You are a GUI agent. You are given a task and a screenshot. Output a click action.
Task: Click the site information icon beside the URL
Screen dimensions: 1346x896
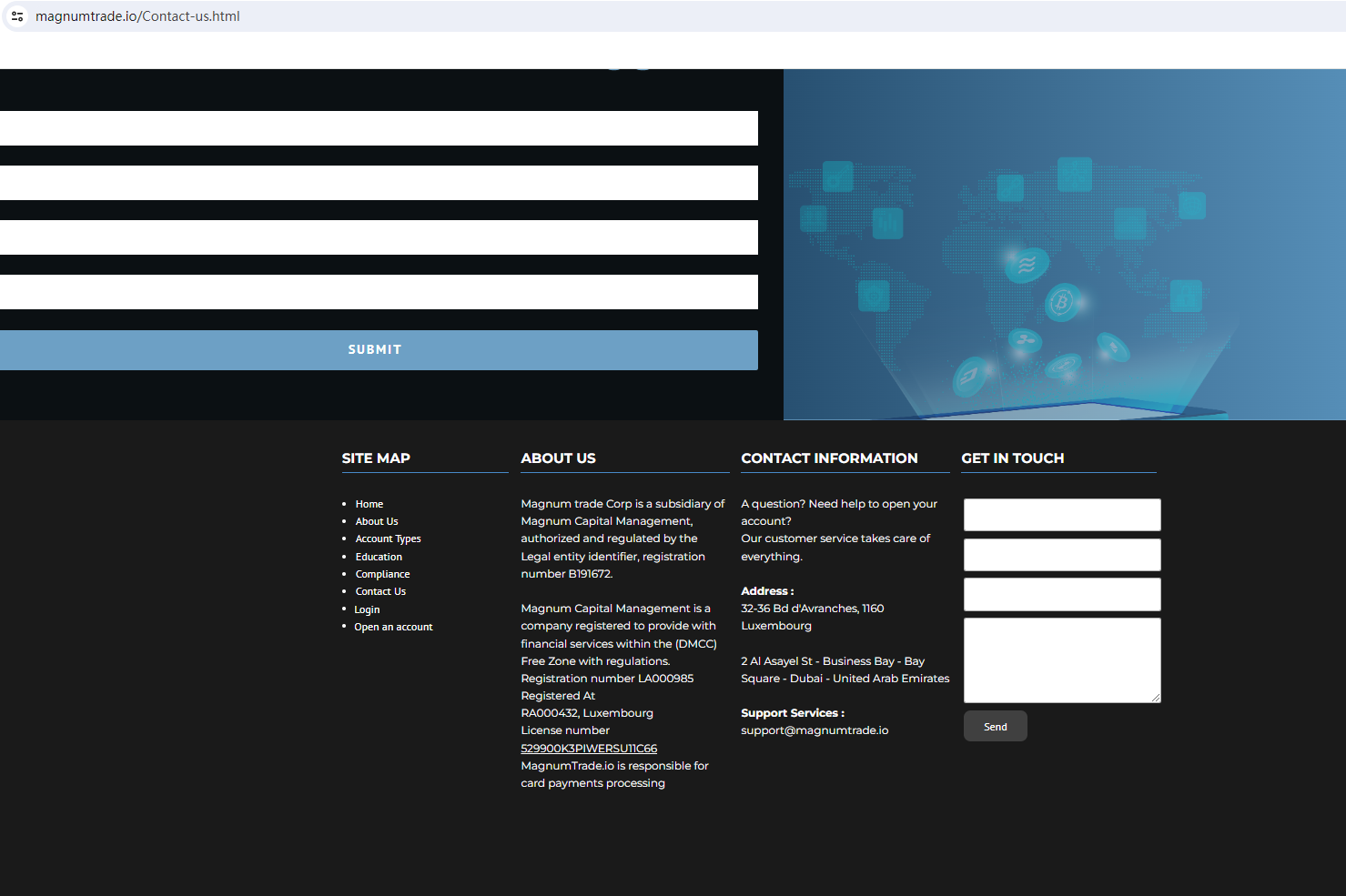click(x=17, y=16)
